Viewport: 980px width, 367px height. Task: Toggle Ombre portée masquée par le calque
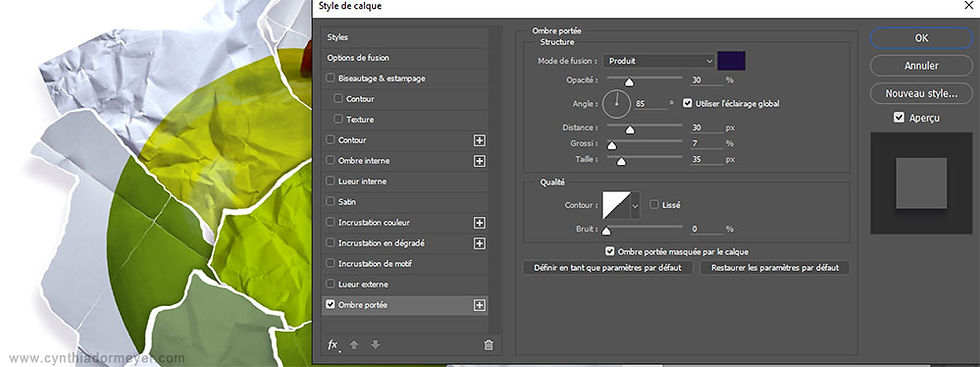click(x=610, y=251)
